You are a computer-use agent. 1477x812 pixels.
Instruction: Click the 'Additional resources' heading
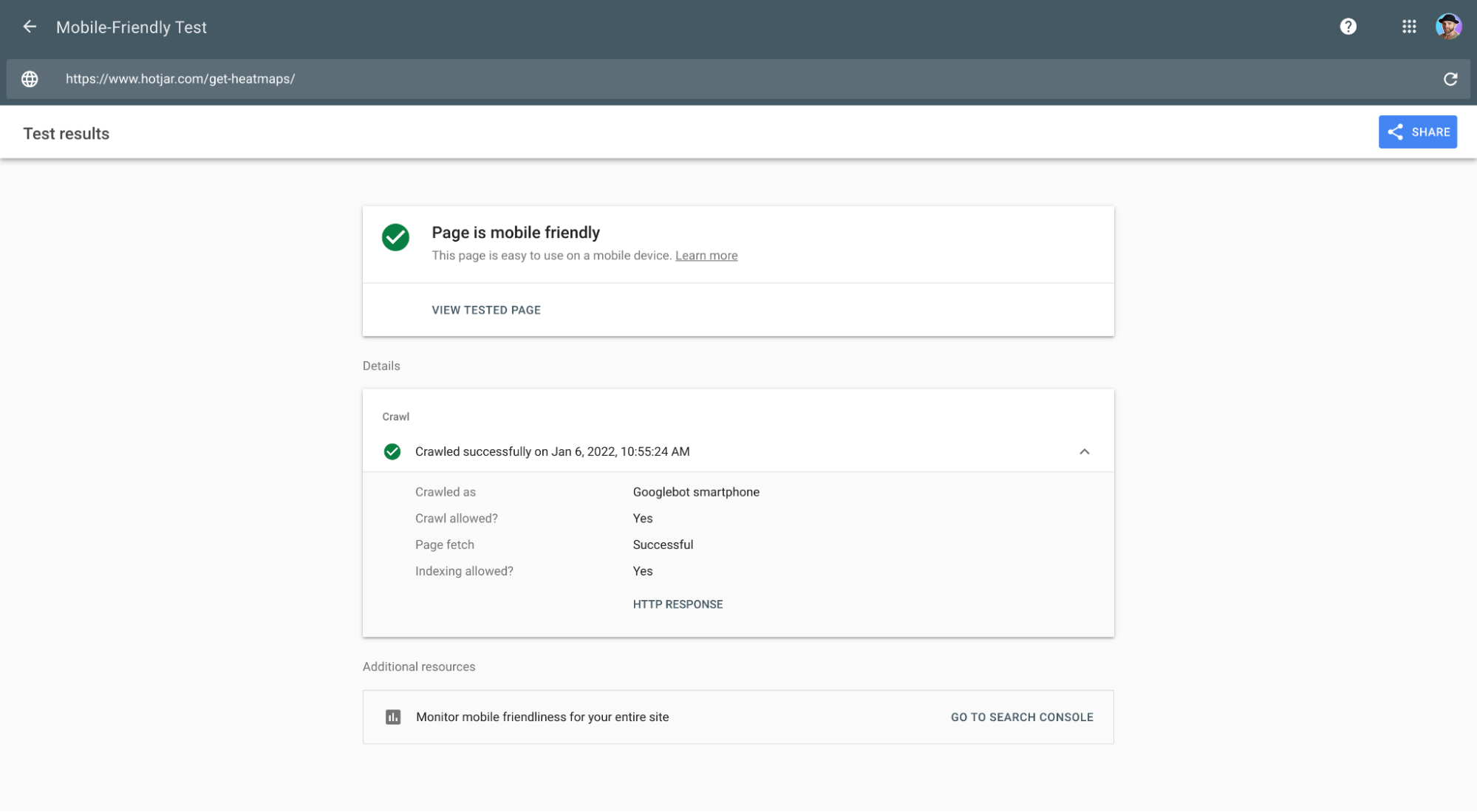tap(419, 667)
